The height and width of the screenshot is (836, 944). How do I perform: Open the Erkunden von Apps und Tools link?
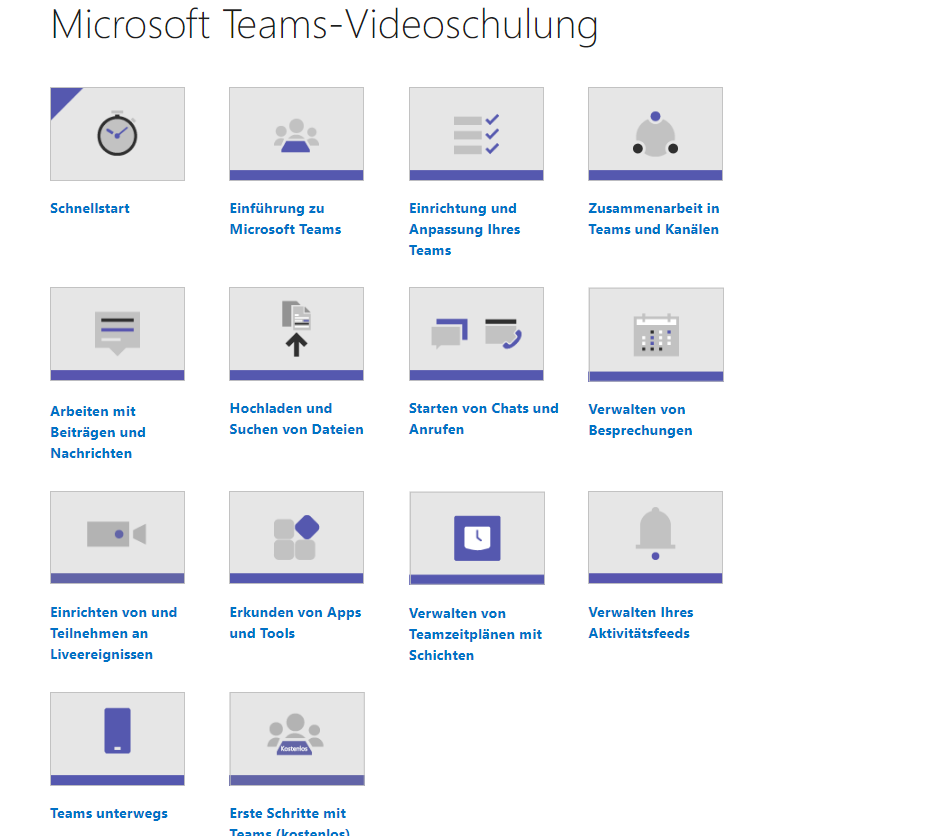(295, 623)
